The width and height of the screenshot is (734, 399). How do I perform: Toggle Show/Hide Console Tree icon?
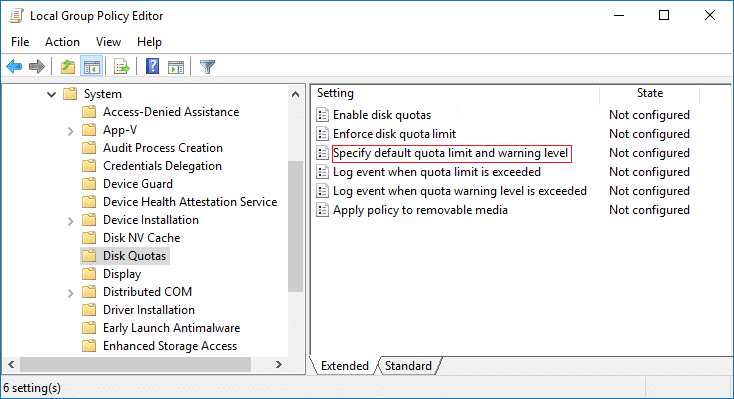click(92, 66)
